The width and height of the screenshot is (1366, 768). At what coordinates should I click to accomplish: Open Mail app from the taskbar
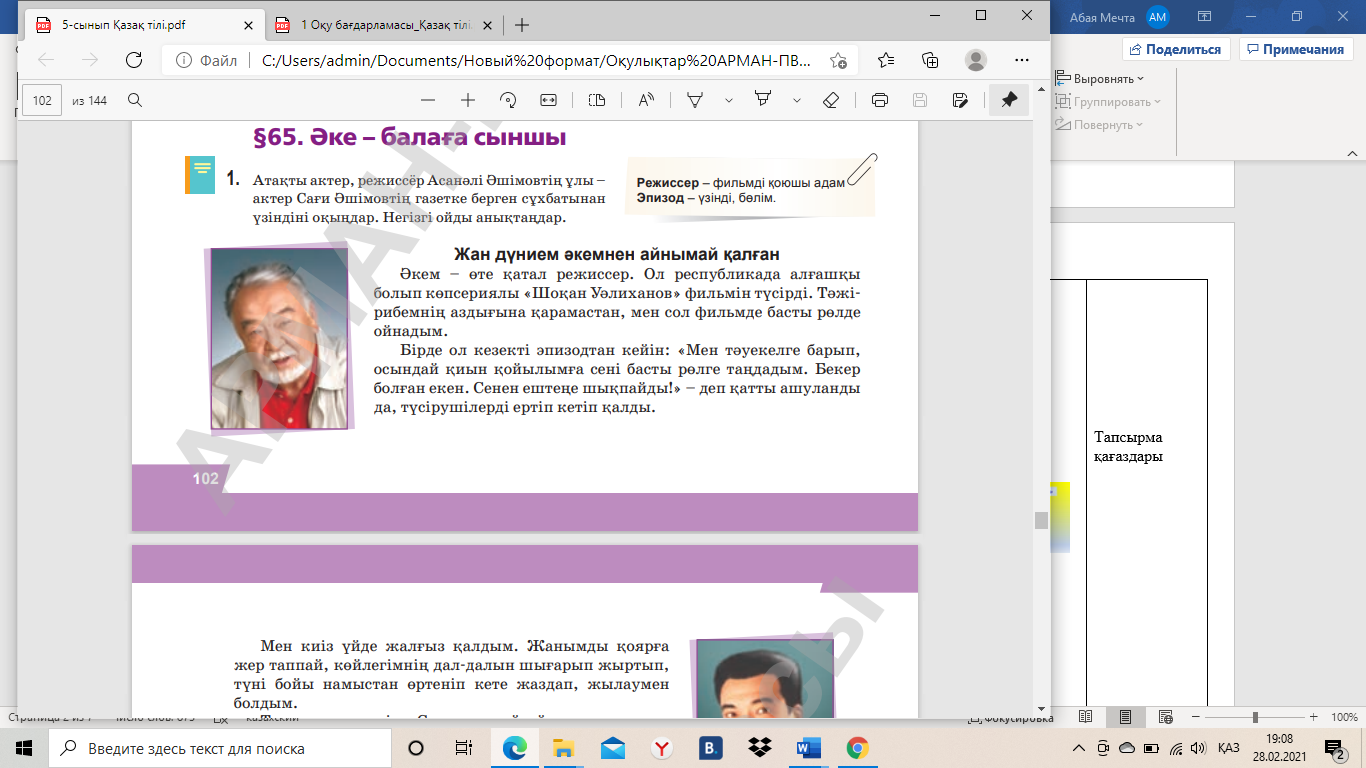click(x=613, y=748)
